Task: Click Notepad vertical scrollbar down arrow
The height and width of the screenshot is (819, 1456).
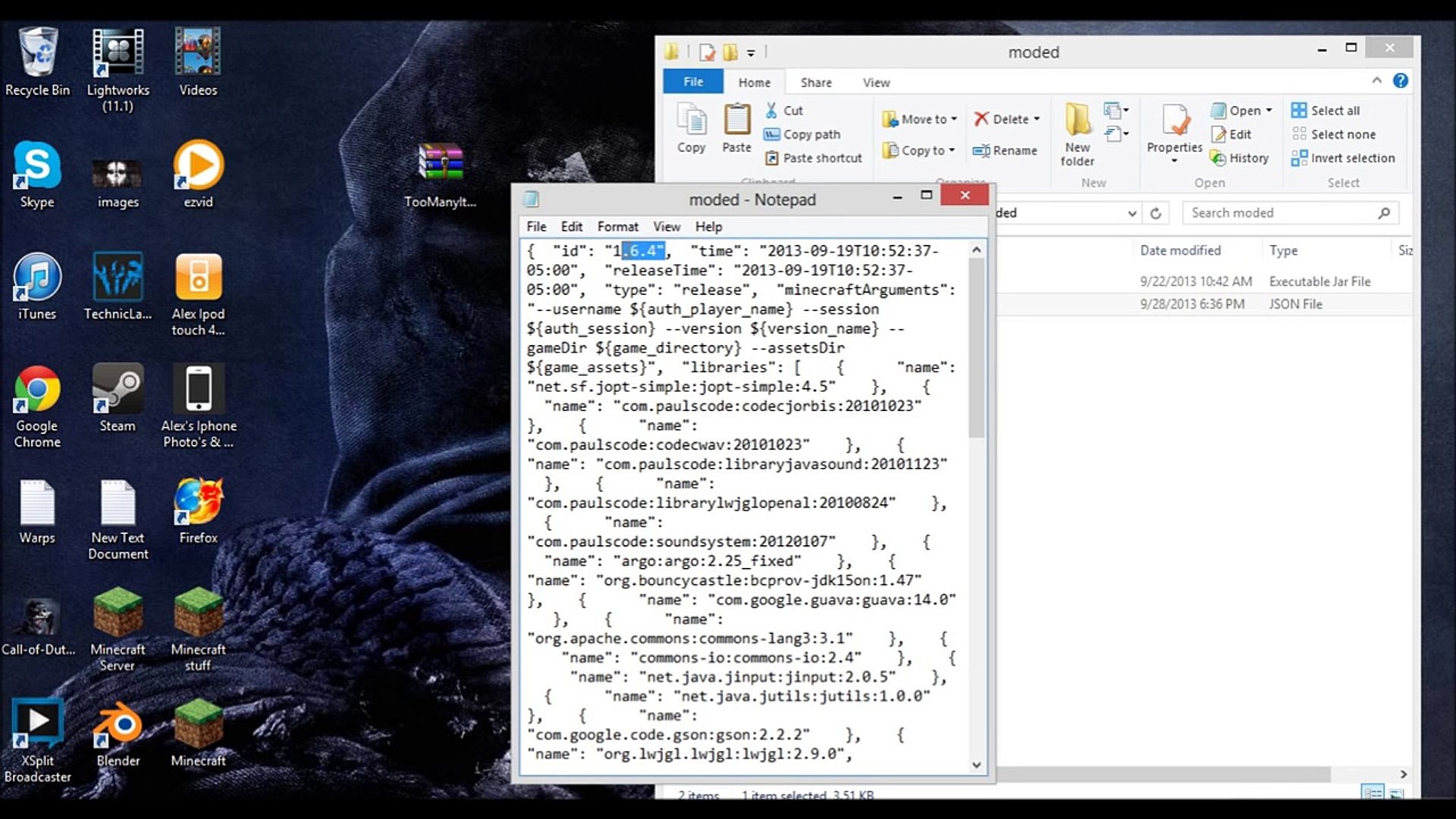Action: coord(977,765)
